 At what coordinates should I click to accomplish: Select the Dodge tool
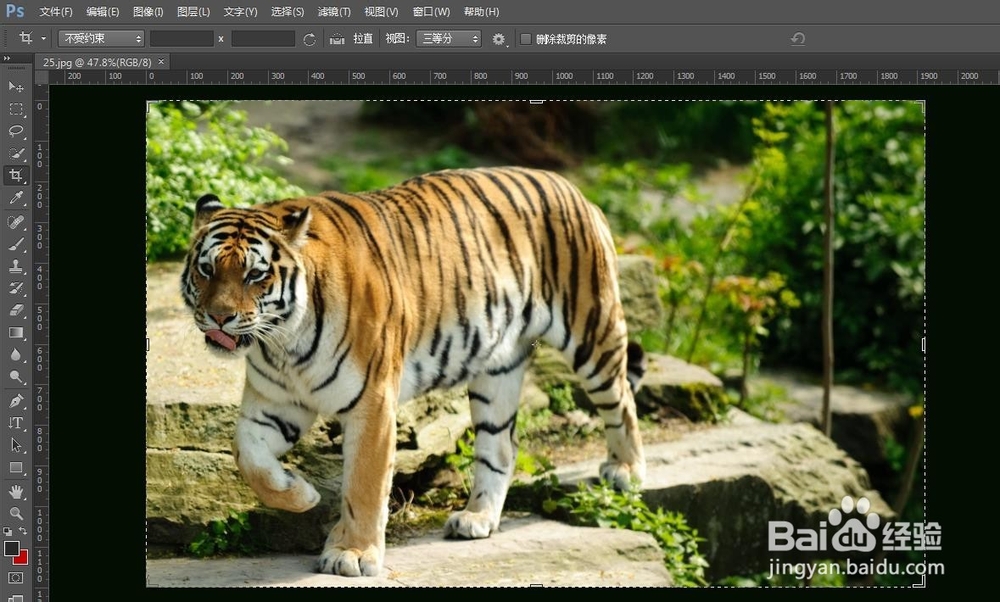16,377
